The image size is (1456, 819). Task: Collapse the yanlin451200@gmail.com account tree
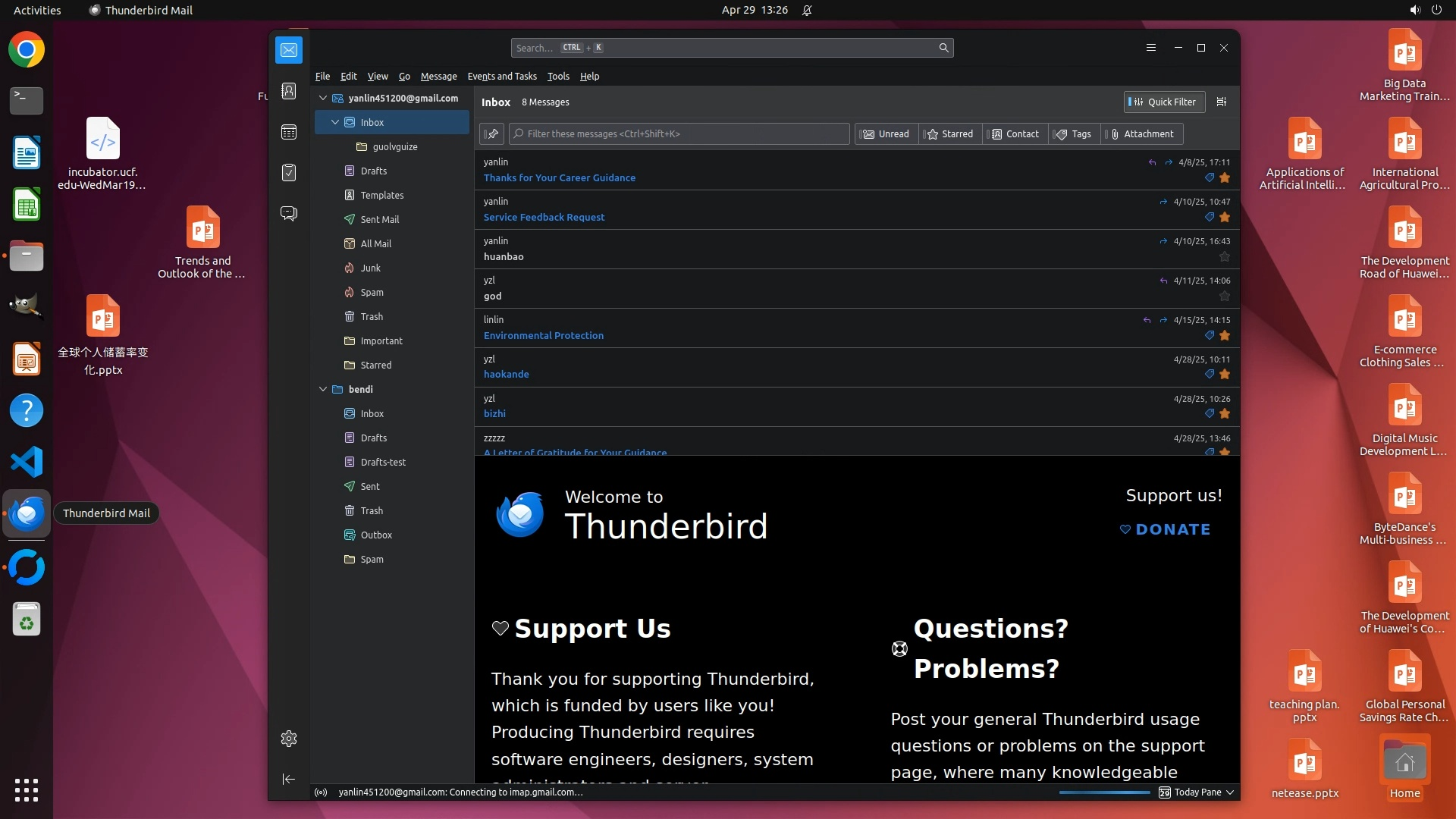coord(323,99)
